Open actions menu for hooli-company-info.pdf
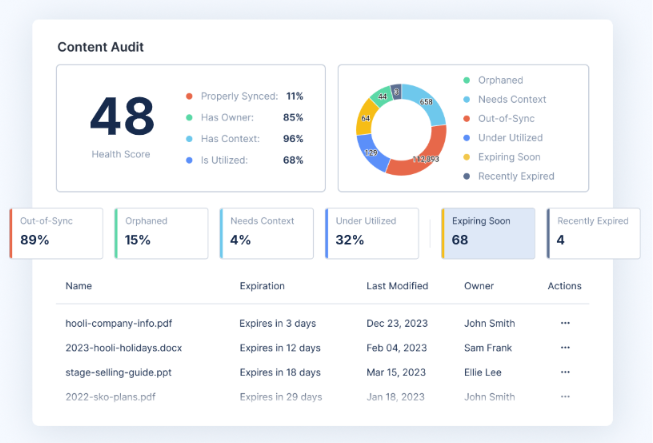 (x=565, y=323)
